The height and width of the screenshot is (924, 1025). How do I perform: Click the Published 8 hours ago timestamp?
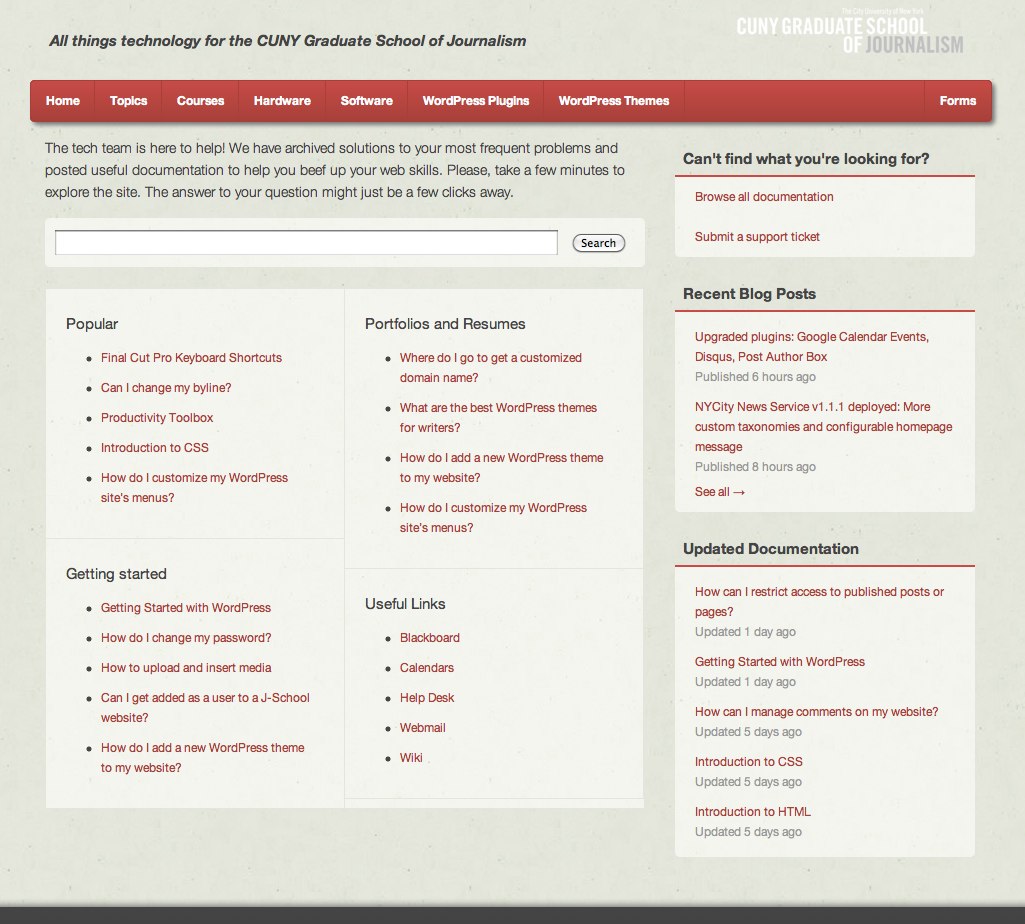click(755, 467)
